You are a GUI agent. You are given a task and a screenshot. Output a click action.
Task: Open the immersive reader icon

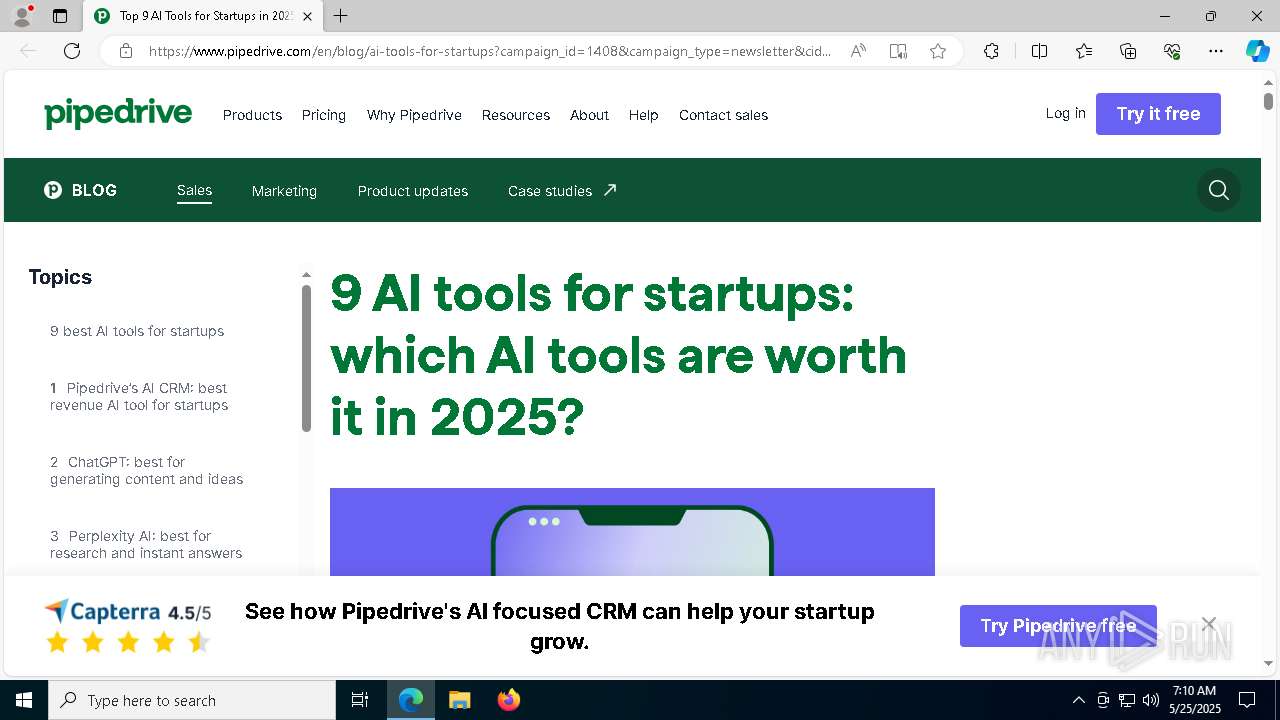point(898,51)
